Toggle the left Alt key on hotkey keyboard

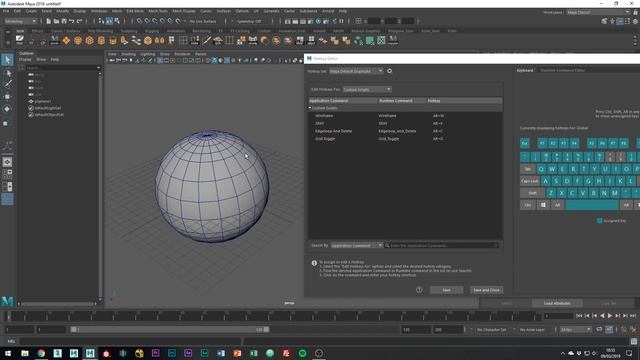tap(557, 205)
